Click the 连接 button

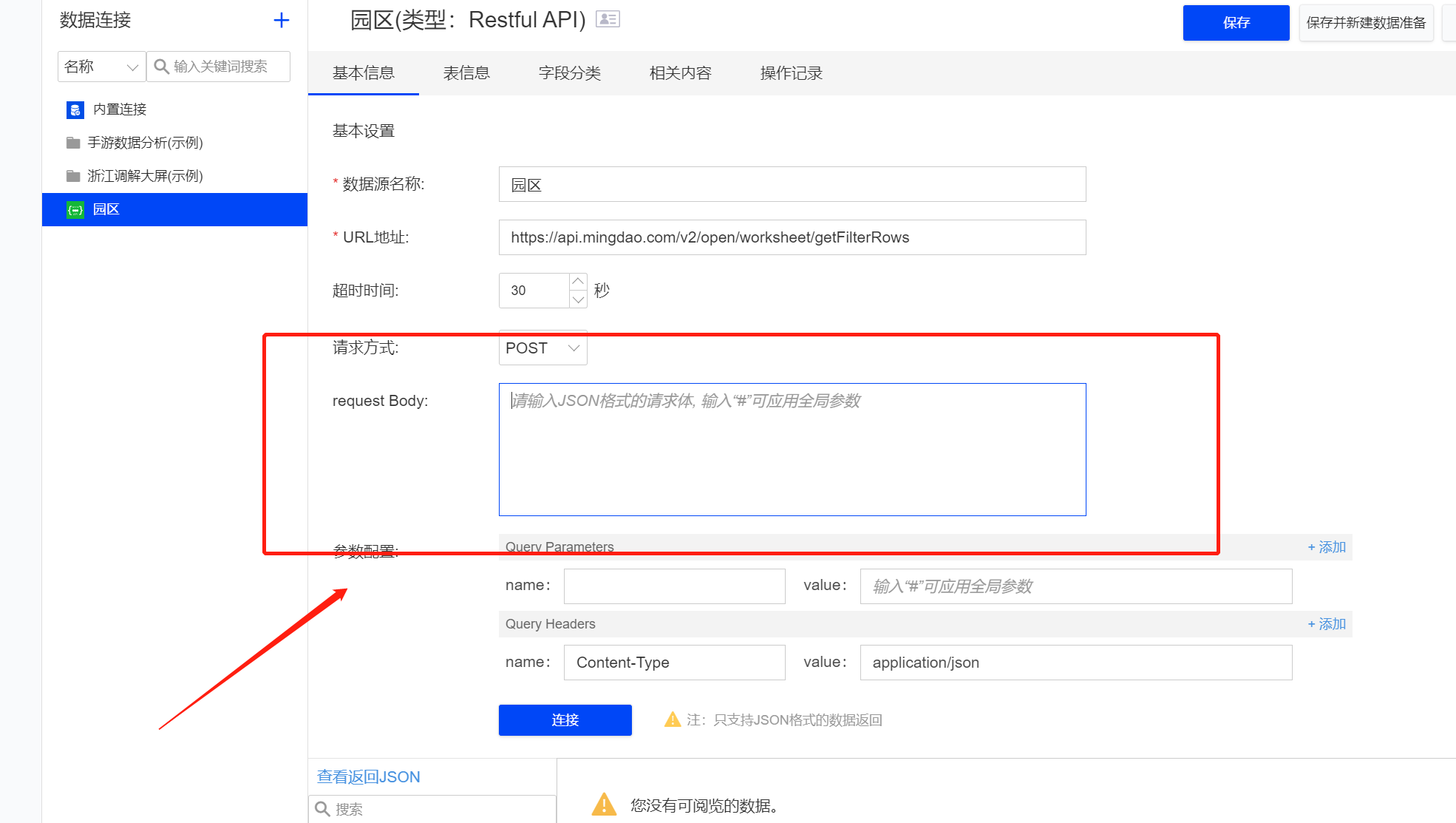(565, 720)
